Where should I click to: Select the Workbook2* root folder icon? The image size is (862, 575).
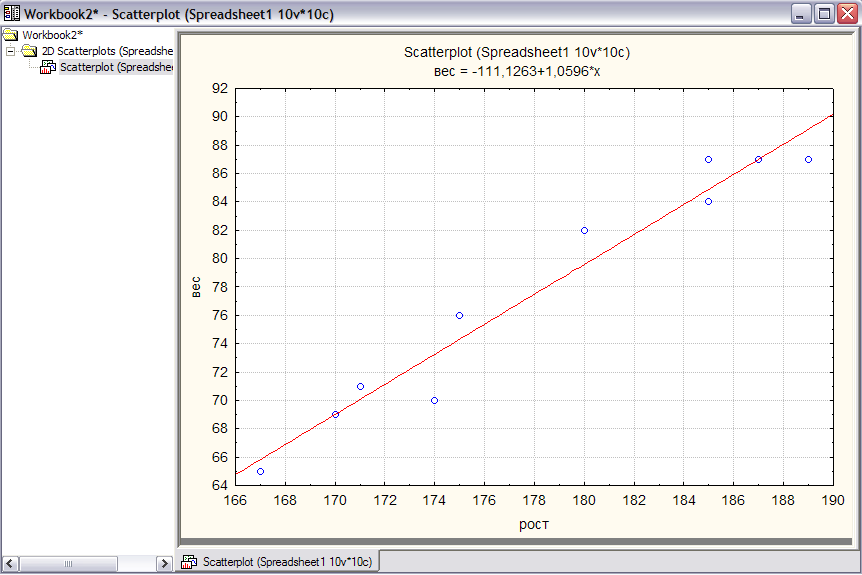point(10,35)
